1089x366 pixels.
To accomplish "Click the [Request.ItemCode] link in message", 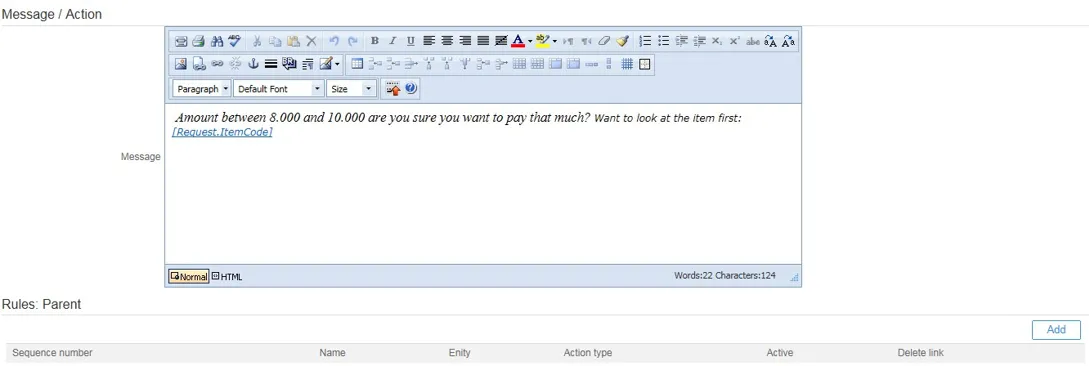I will tap(222, 132).
